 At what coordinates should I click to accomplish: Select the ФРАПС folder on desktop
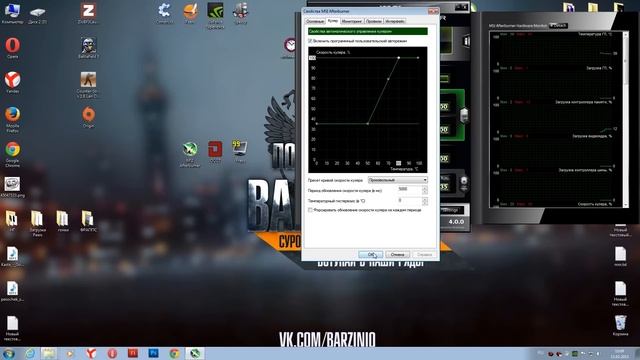87,222
